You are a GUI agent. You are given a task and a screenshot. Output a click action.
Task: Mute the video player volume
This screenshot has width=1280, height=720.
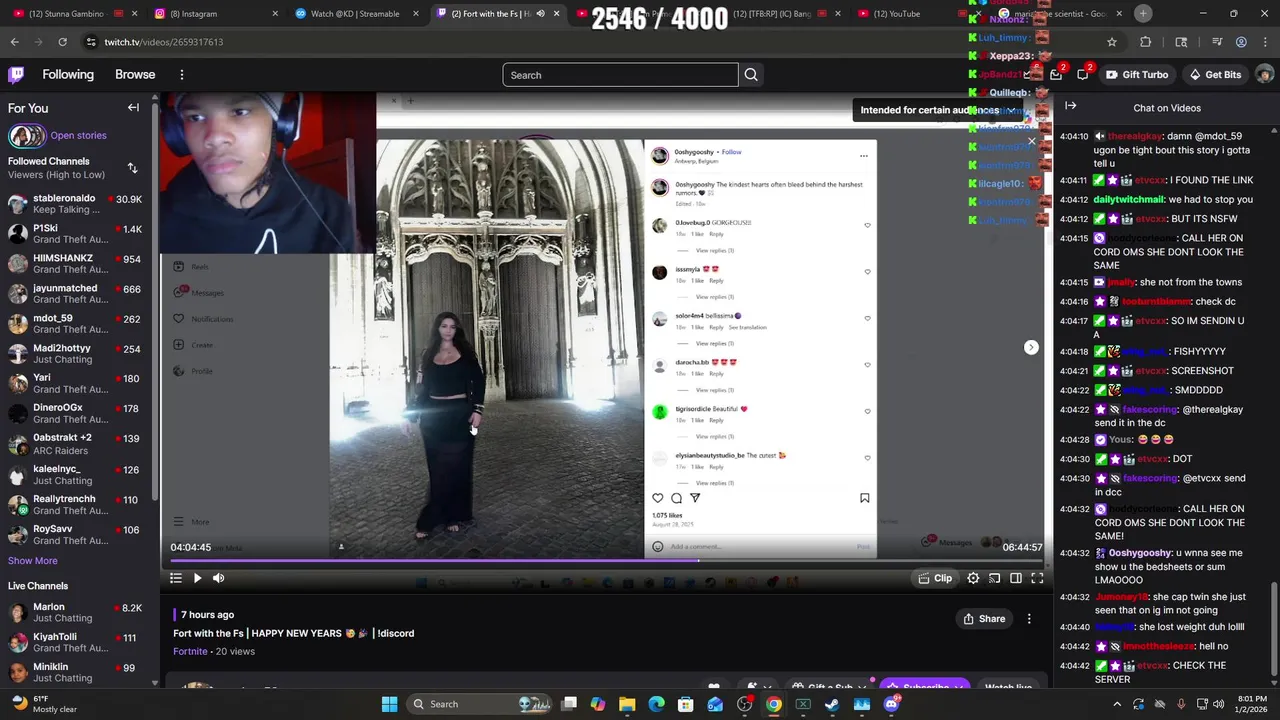(218, 578)
